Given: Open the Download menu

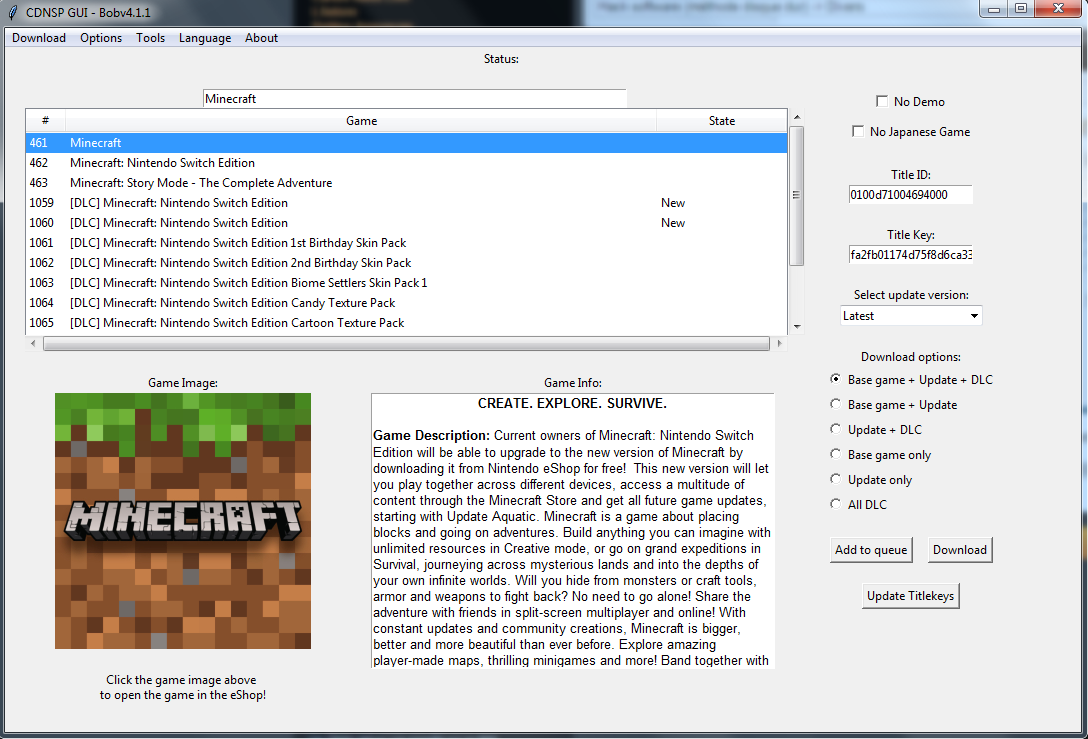Looking at the screenshot, I should coord(39,38).
